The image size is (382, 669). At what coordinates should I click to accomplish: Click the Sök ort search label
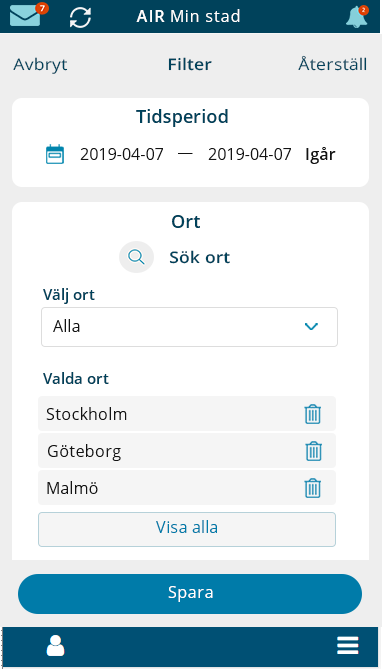point(200,258)
